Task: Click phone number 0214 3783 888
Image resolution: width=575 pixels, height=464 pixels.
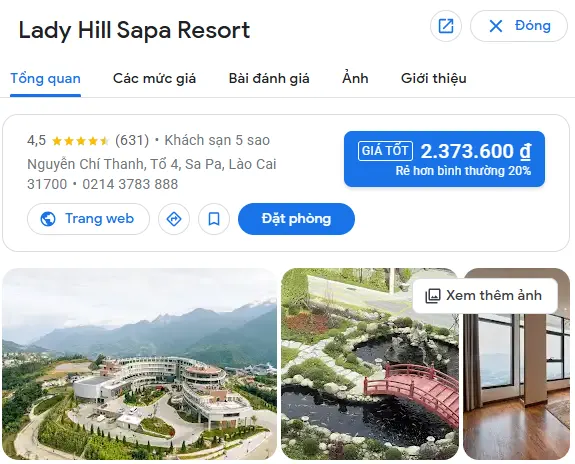Action: coord(130,184)
